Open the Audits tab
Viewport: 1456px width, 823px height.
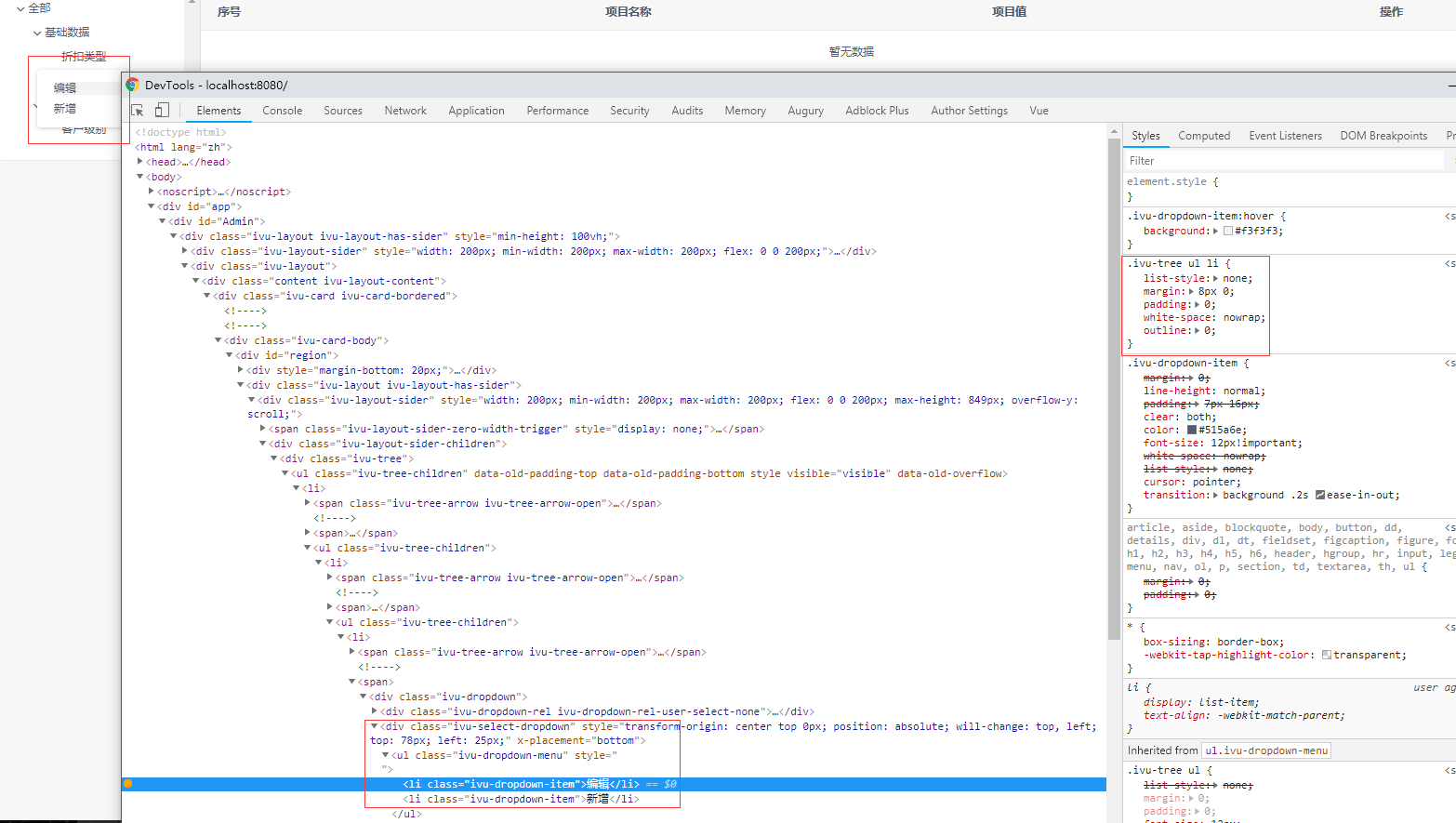point(687,111)
